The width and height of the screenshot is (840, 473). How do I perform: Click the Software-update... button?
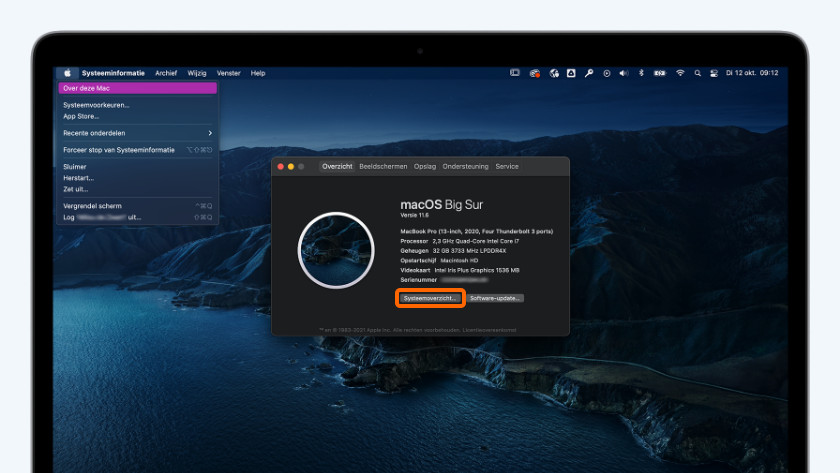495,298
